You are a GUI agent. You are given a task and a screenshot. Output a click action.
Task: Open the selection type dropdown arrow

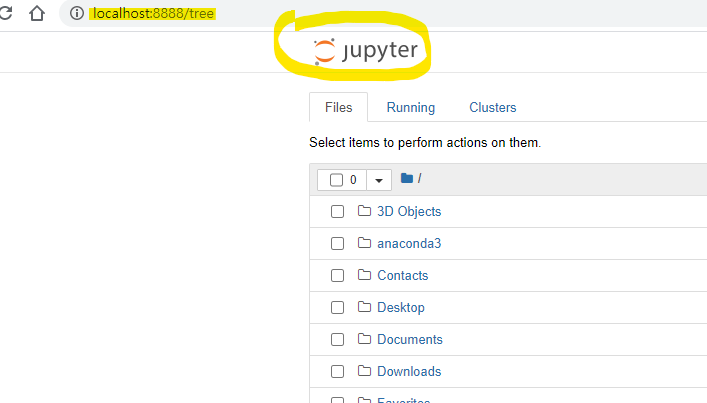tap(379, 180)
